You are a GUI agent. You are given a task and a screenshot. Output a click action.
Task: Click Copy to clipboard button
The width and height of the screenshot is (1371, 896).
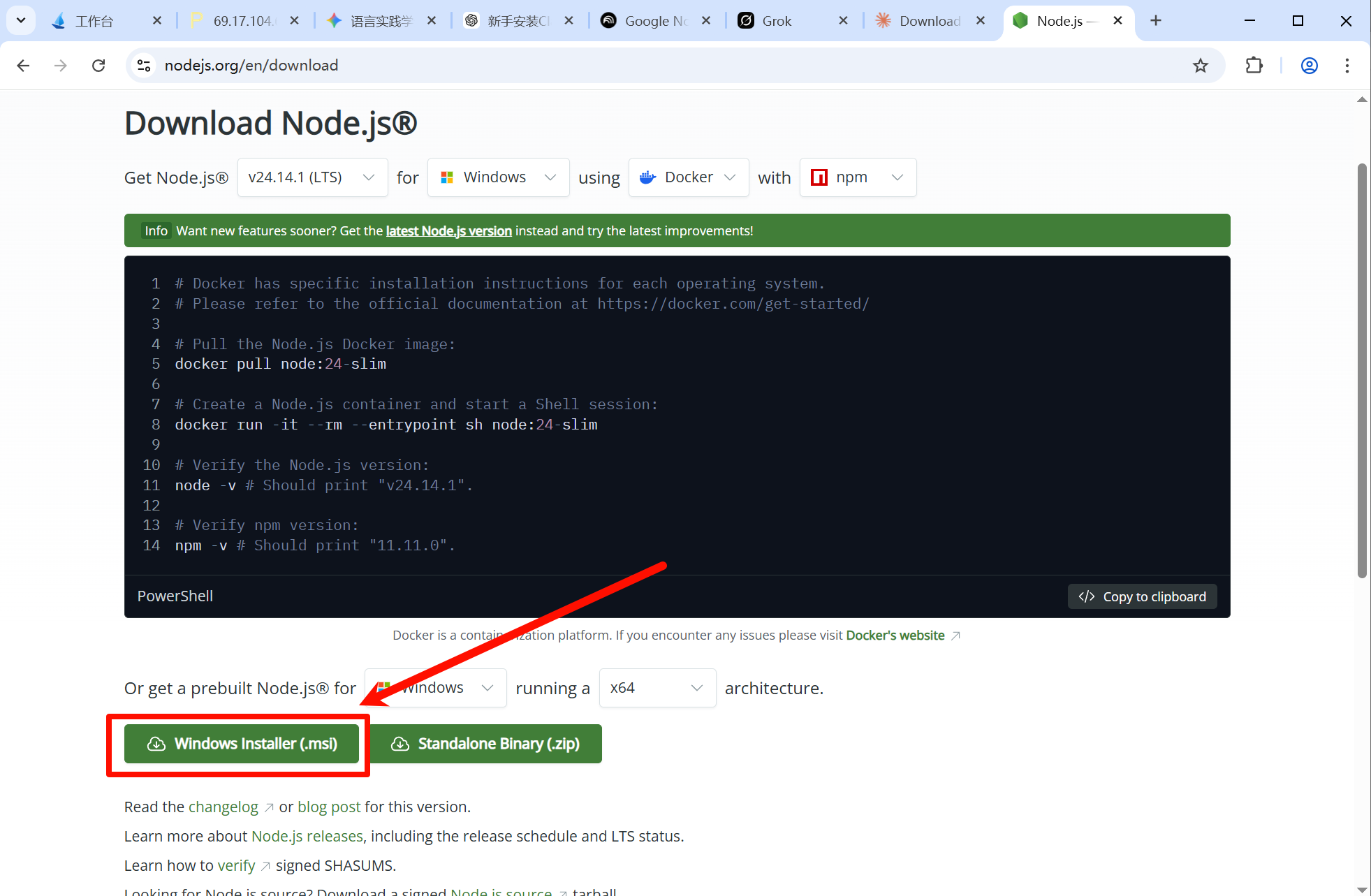click(x=1142, y=596)
